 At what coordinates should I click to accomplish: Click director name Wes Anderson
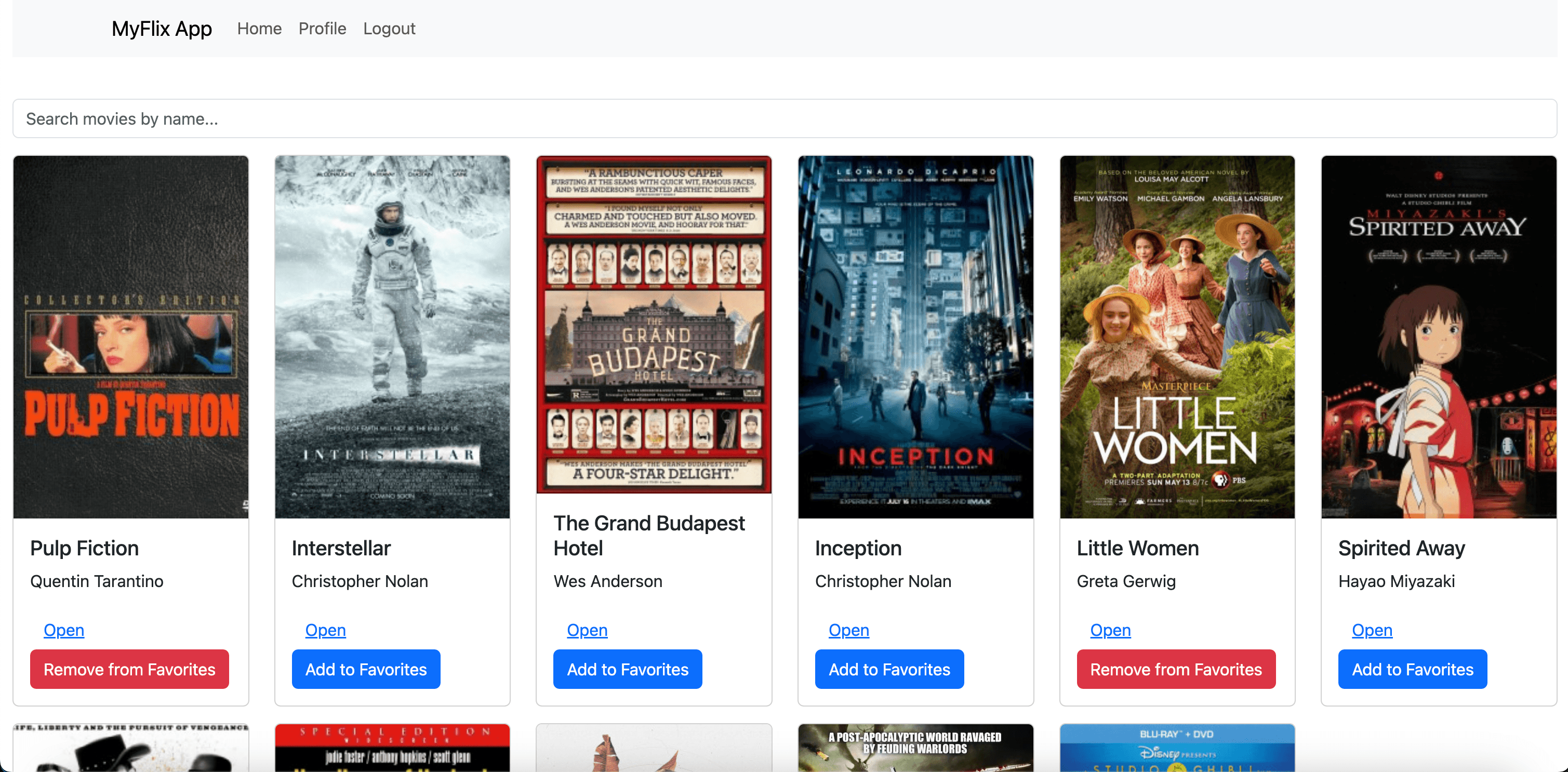coord(608,581)
